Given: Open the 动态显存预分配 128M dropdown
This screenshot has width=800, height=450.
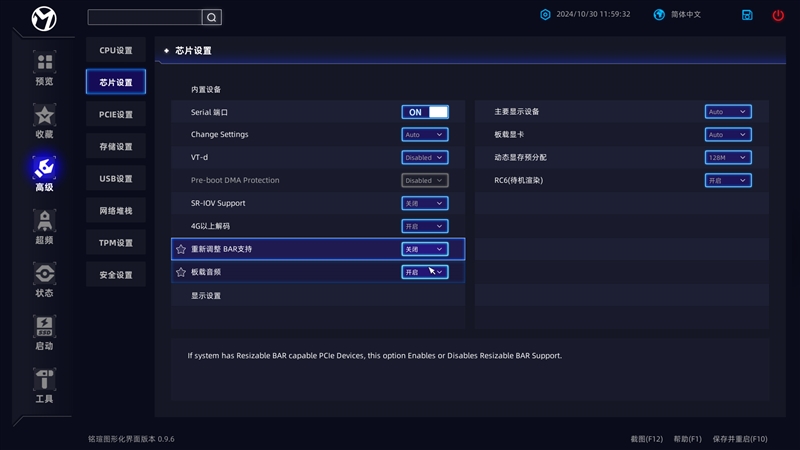Looking at the screenshot, I should [x=728, y=158].
